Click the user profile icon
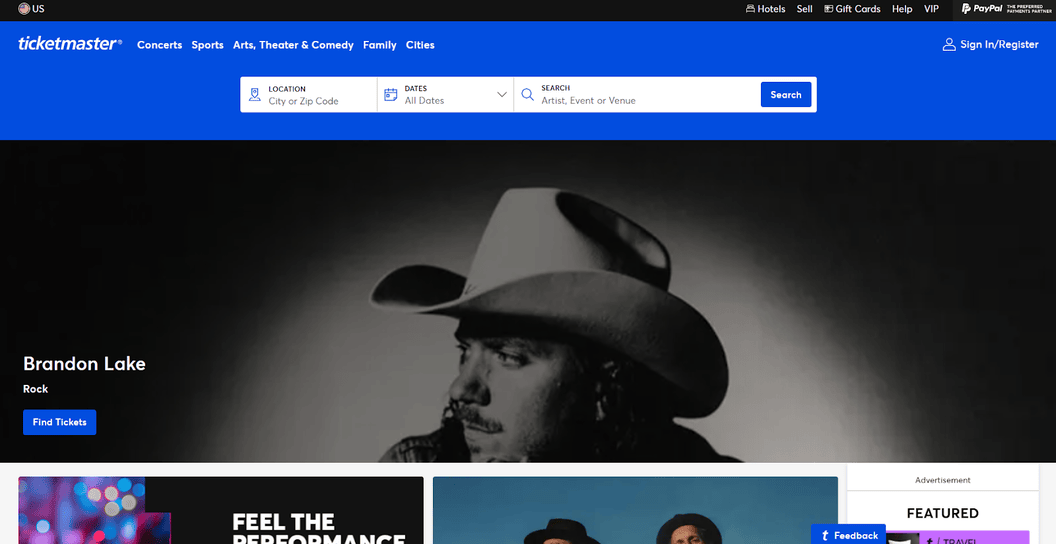Image resolution: width=1056 pixels, height=544 pixels. 949,45
